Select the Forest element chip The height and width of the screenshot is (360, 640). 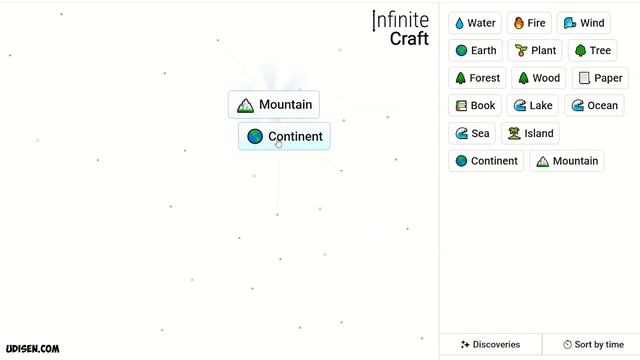[477, 78]
